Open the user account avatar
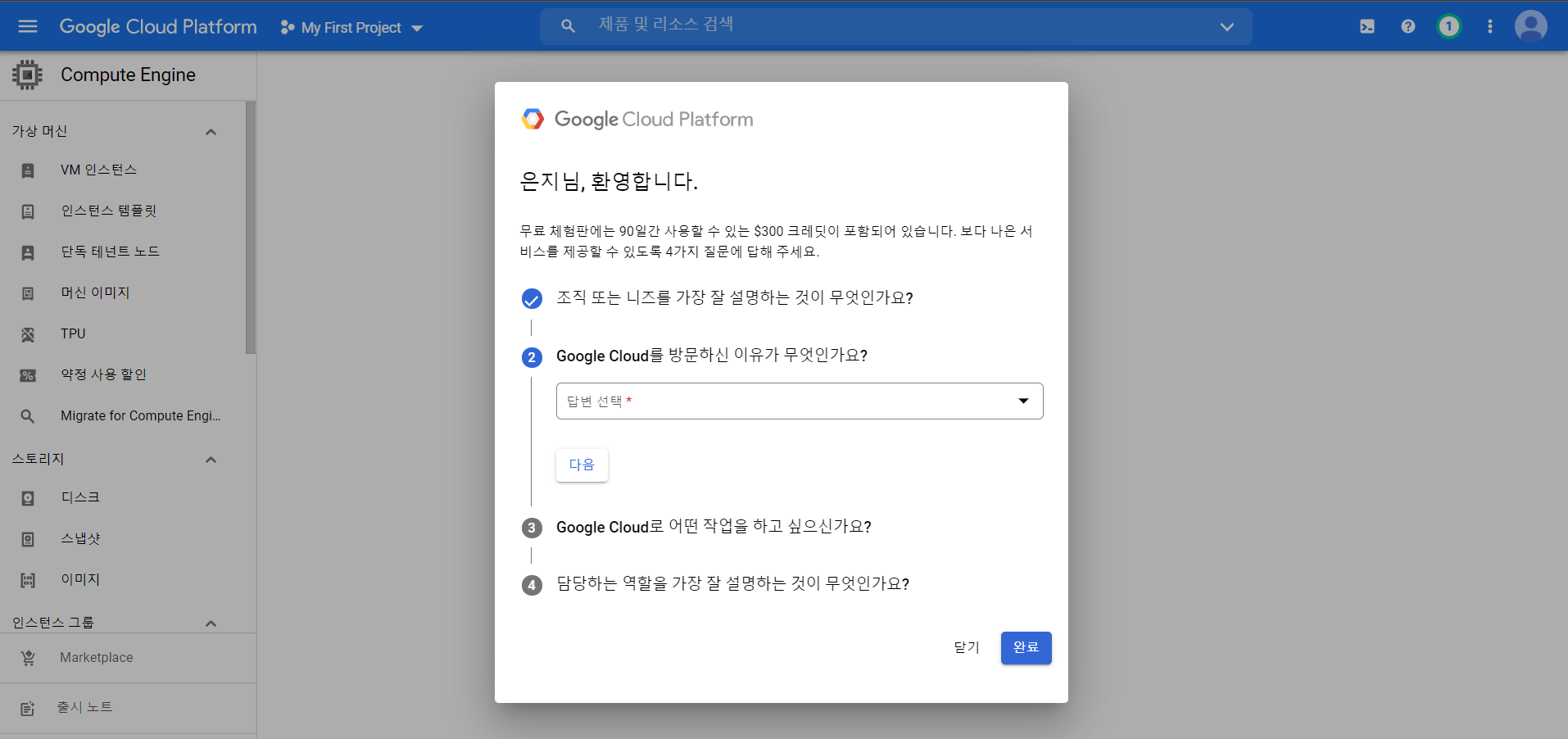Screen dimensions: 1568x739 pos(1531,26)
